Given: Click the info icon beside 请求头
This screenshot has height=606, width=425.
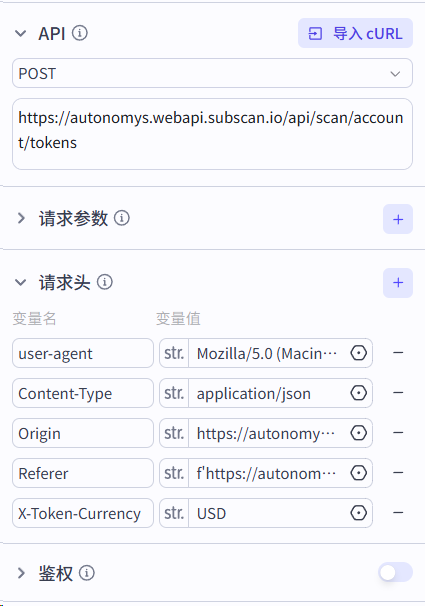Looking at the screenshot, I should [105, 282].
